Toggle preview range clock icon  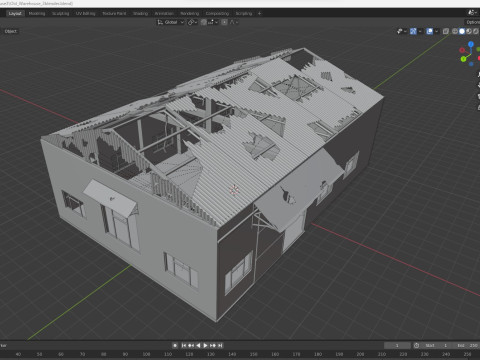(x=416, y=345)
